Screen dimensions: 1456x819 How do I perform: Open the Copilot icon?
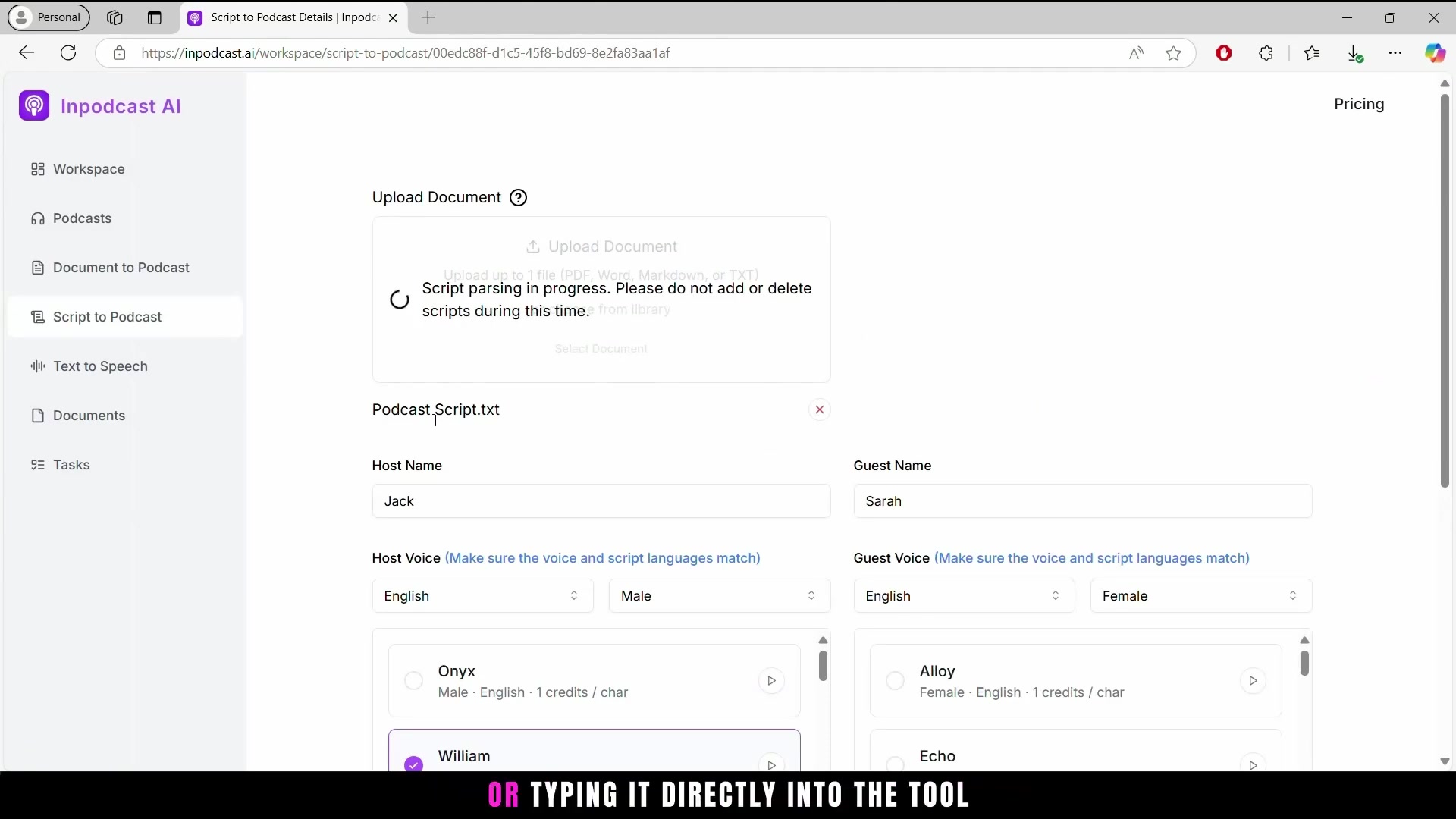click(1435, 53)
